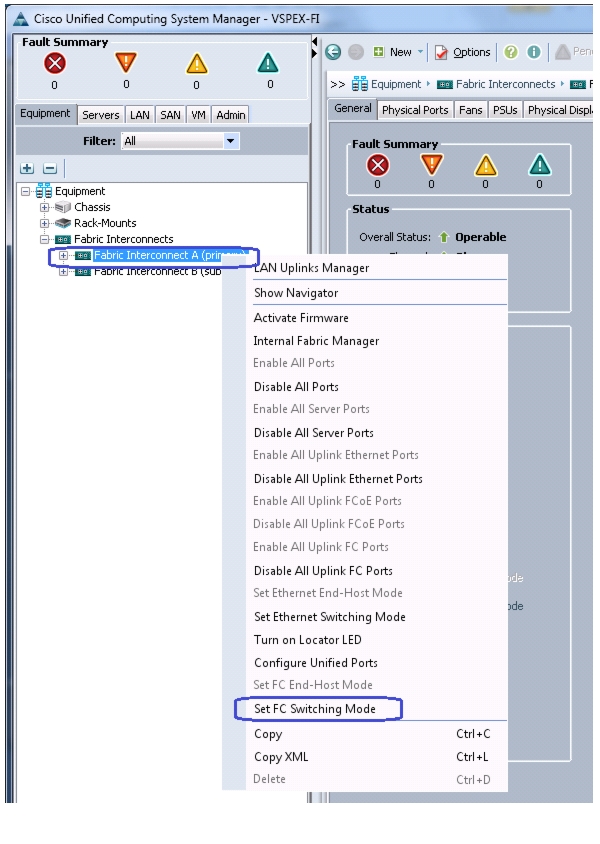Switch to the Servers navigation tab
600x844 pixels.
coord(101,115)
